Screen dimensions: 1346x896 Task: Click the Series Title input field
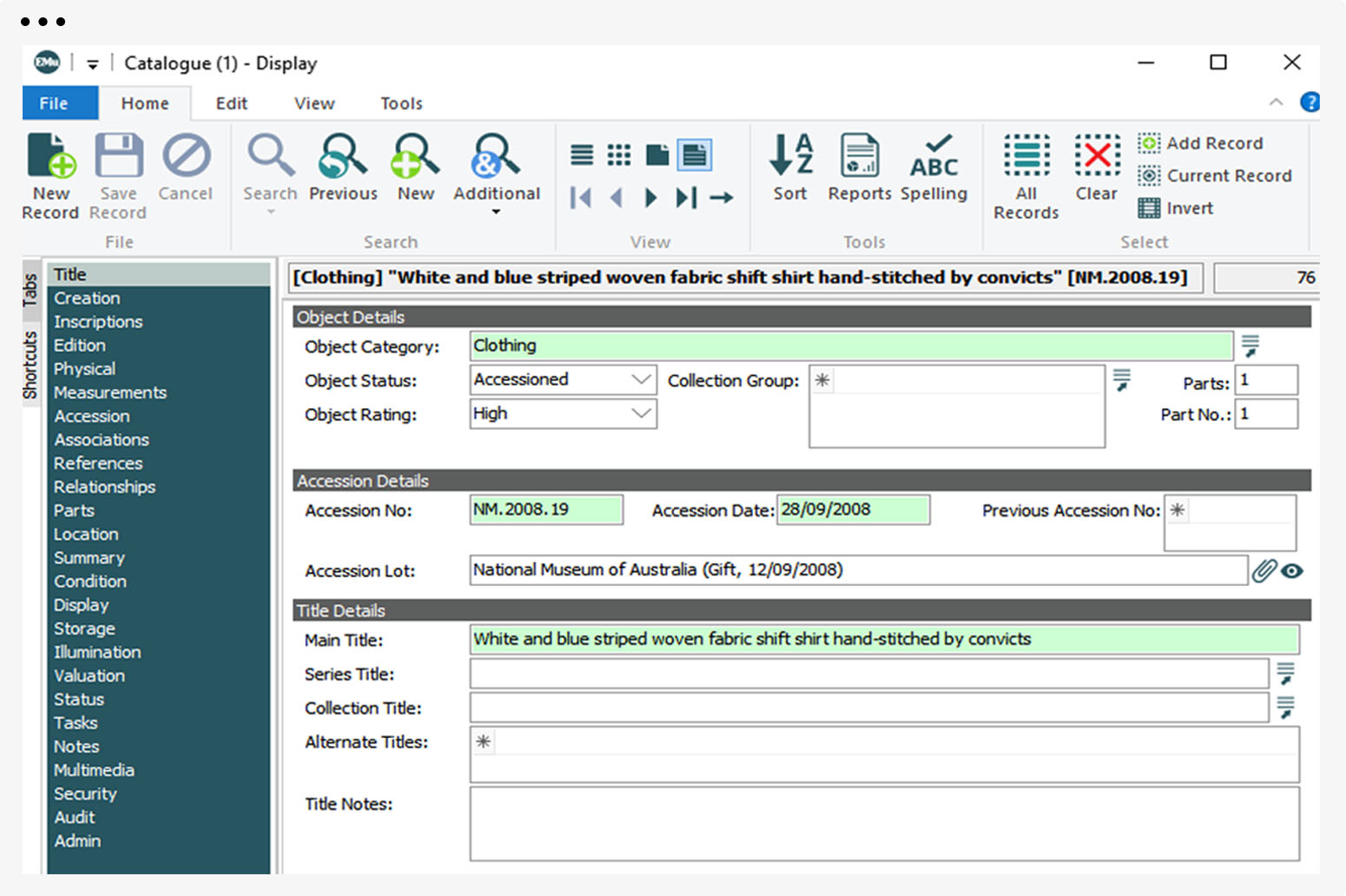coord(868,674)
